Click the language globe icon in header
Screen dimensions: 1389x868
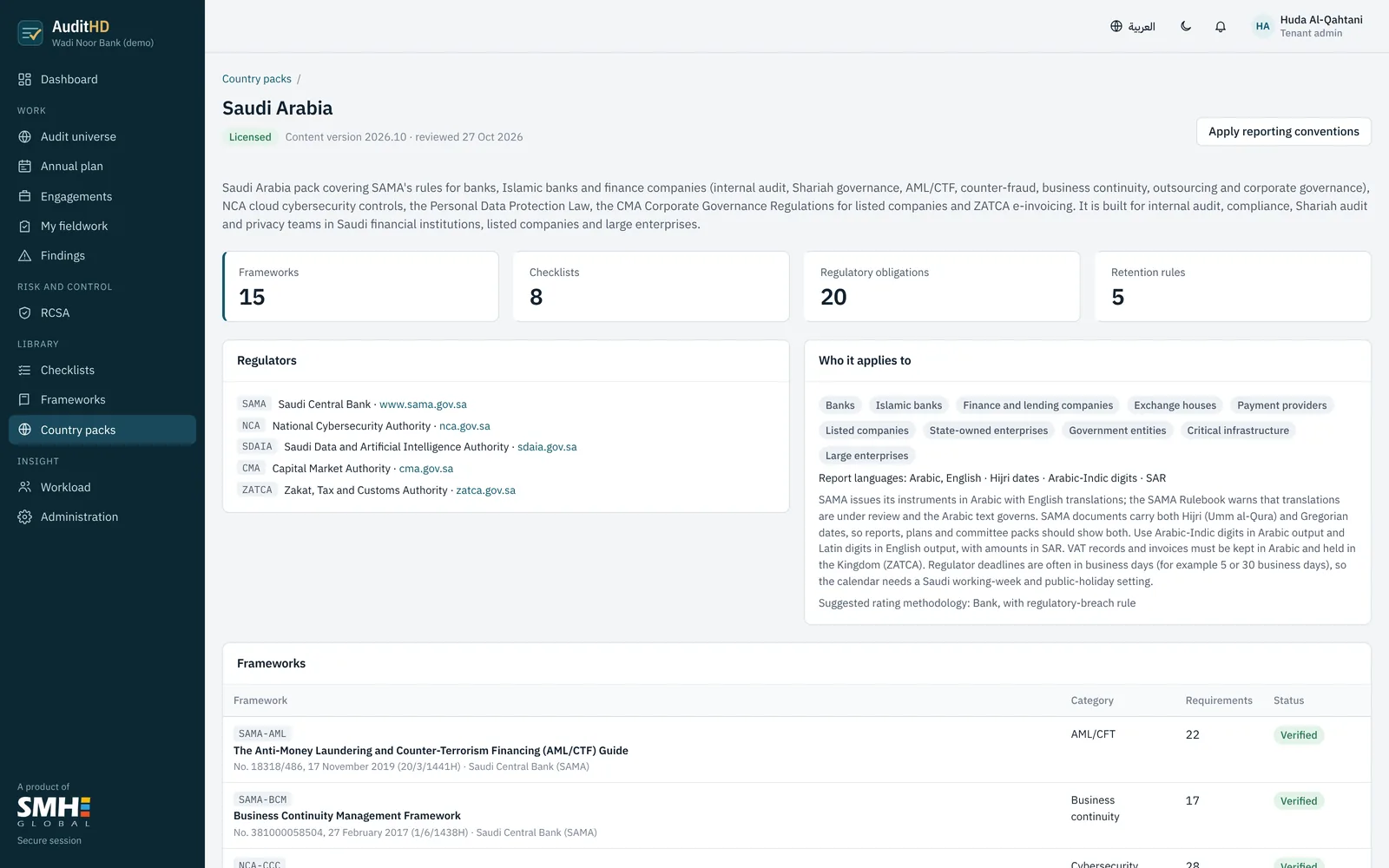[1116, 26]
